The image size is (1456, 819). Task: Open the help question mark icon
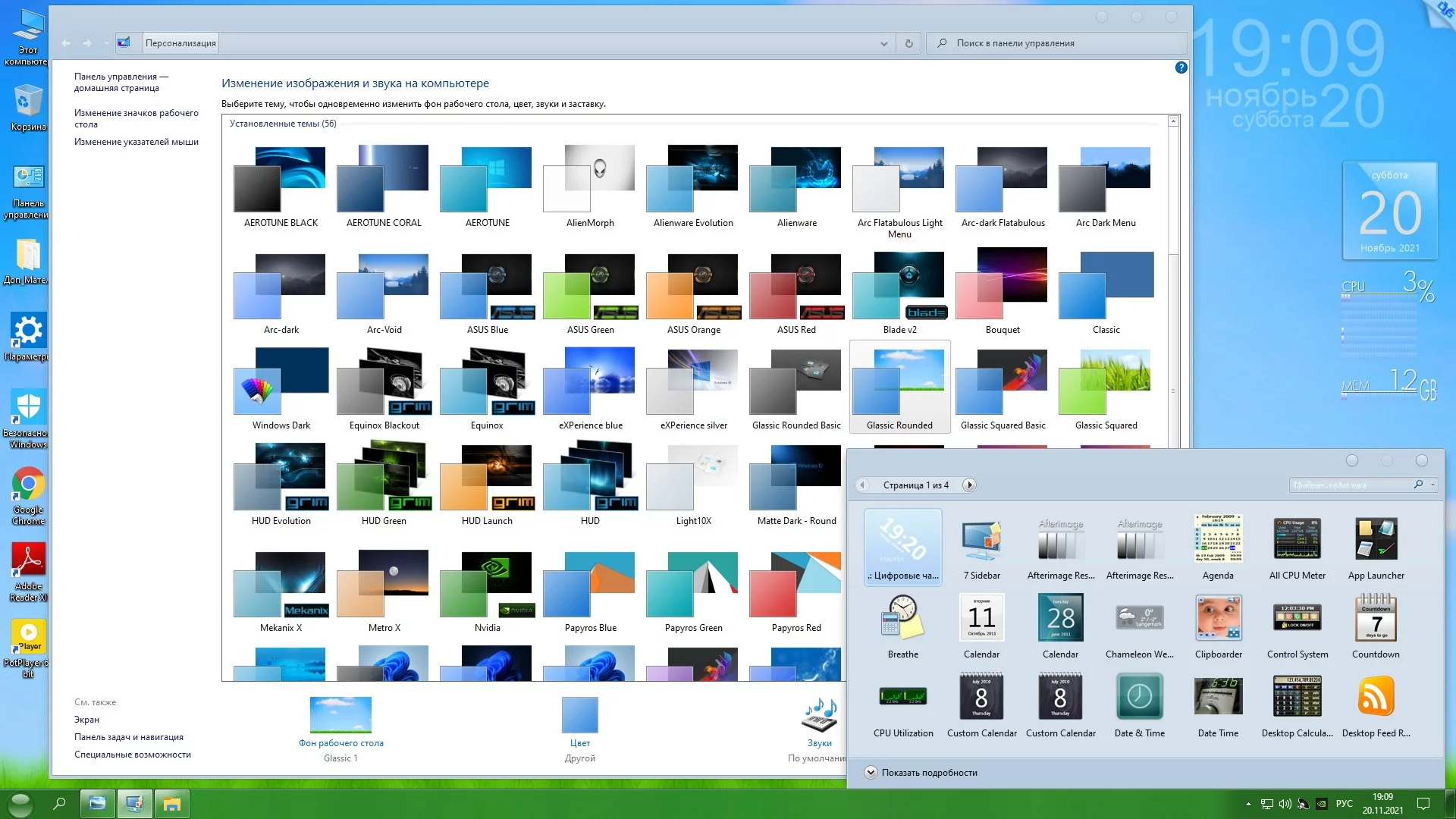[1181, 67]
